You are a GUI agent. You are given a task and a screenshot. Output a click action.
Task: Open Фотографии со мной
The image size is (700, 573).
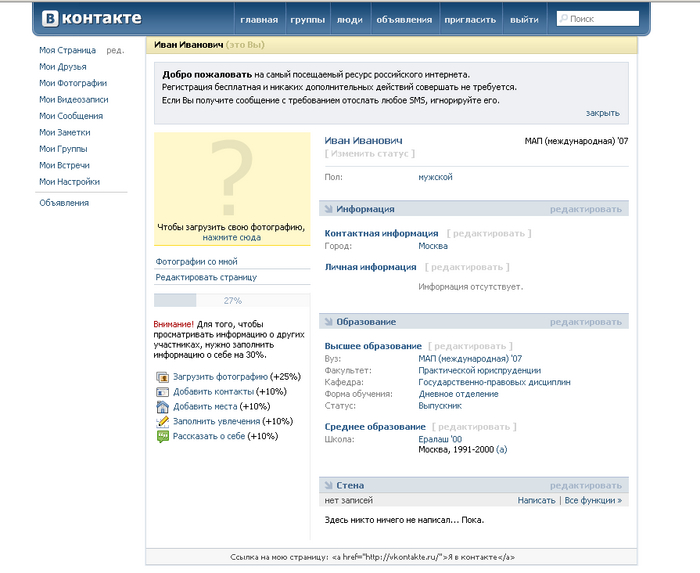click(x=196, y=262)
